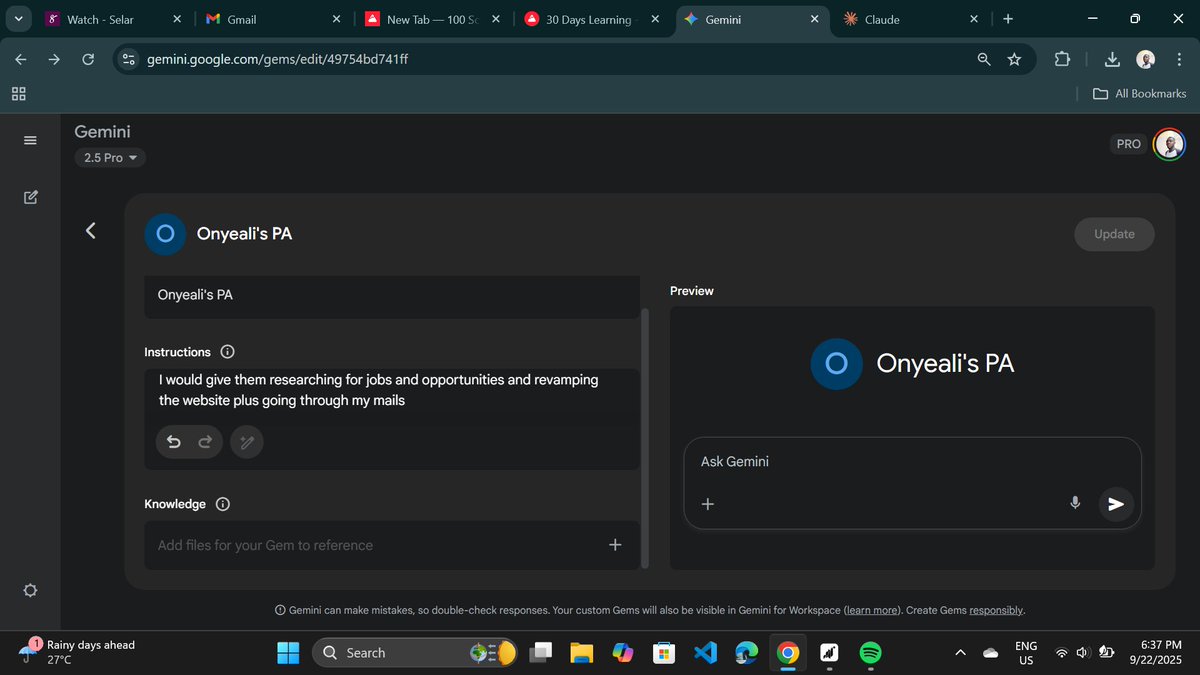Open the Google account avatar

(x=1169, y=144)
